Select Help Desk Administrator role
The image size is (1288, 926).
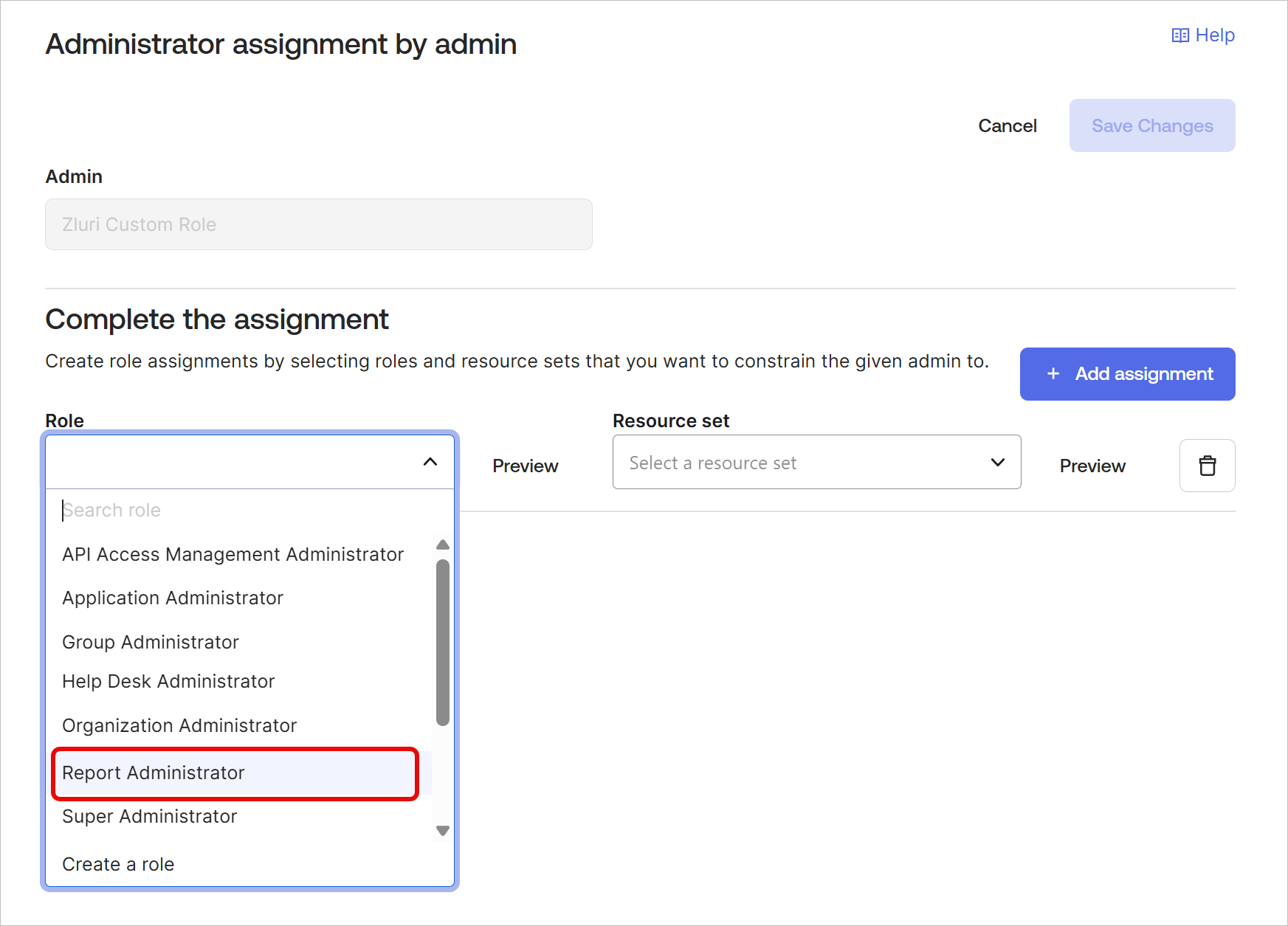coord(168,681)
